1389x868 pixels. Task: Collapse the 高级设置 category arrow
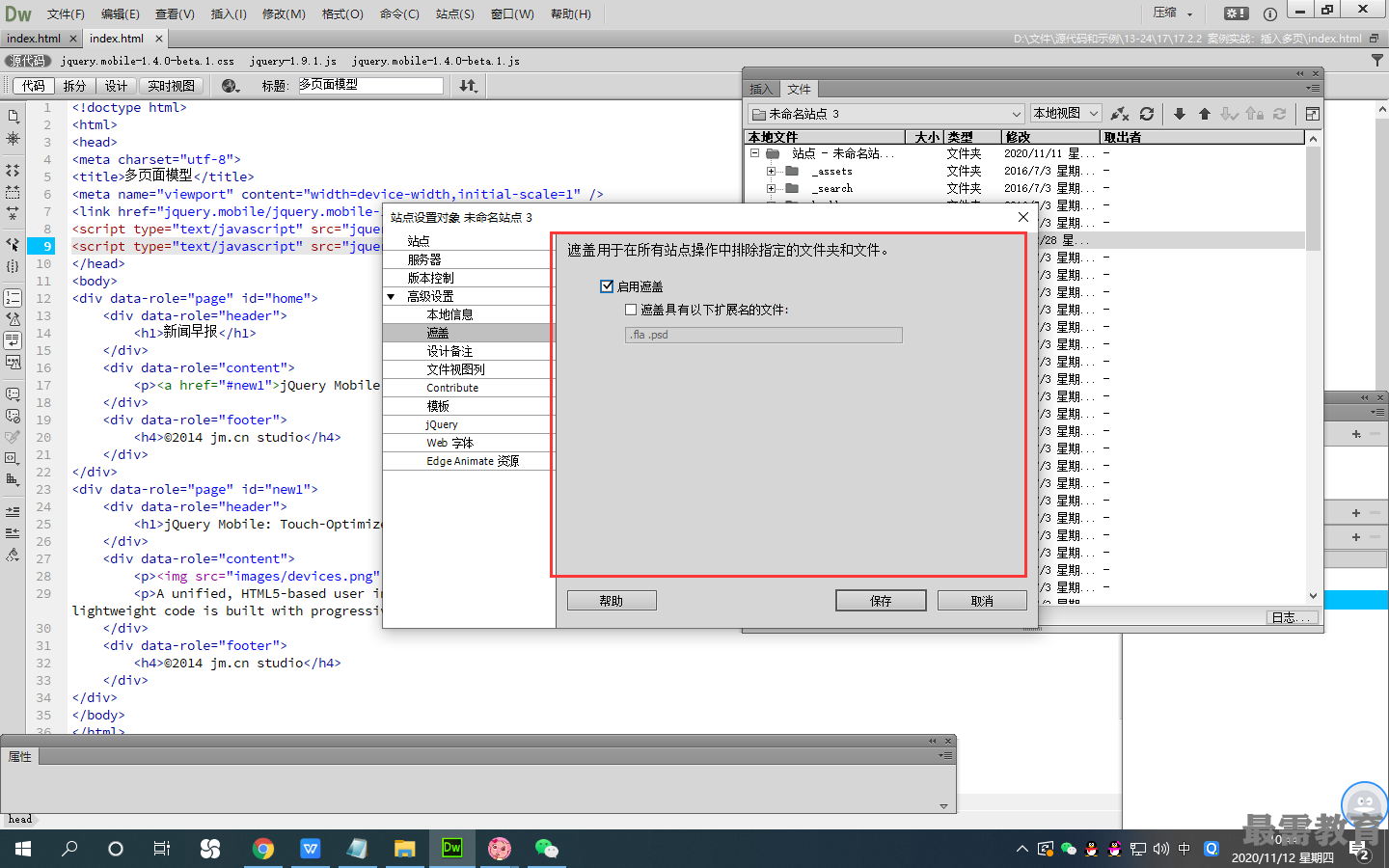[x=392, y=297]
